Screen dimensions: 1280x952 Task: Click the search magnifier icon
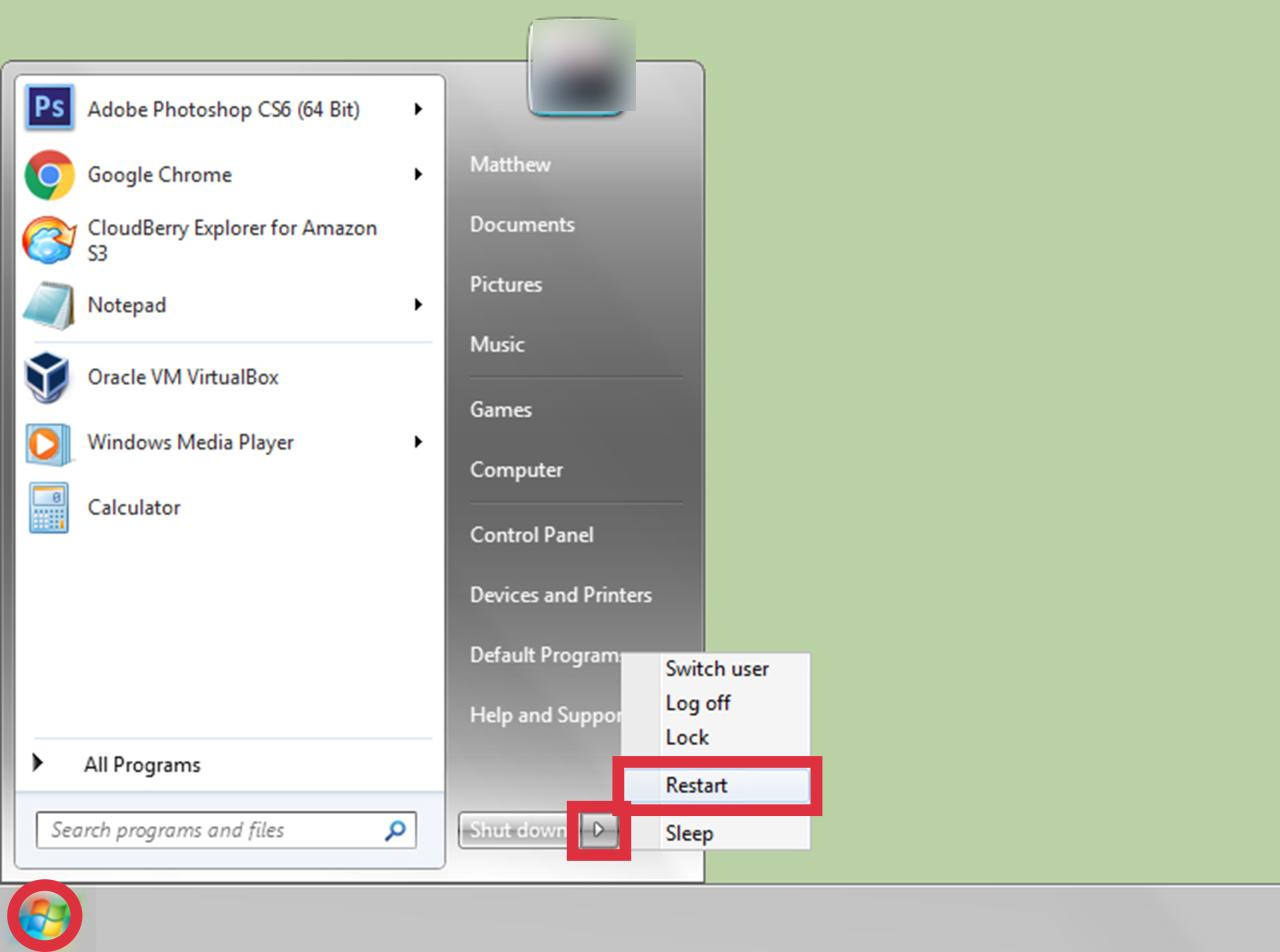click(x=395, y=830)
